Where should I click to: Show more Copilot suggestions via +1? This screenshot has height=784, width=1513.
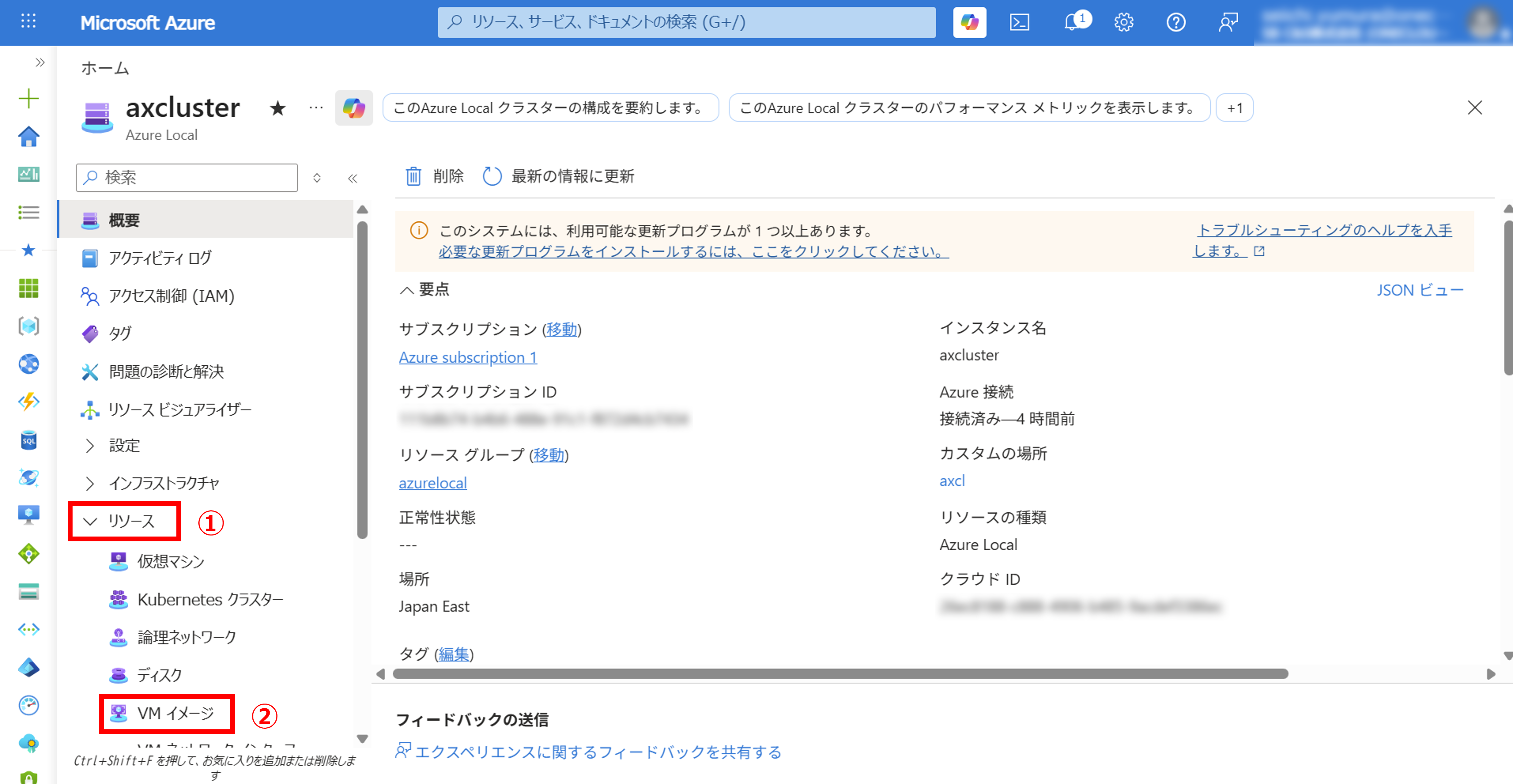tap(1234, 108)
